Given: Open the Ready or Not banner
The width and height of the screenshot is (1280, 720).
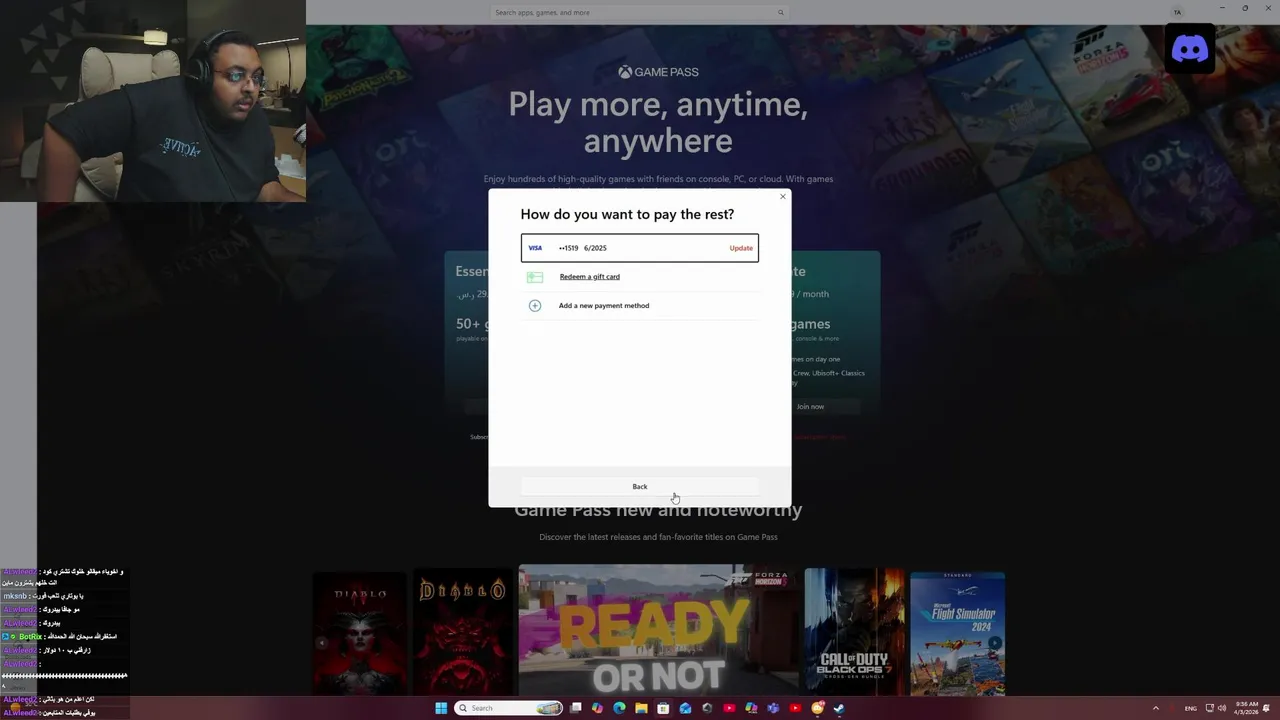Looking at the screenshot, I should pyautogui.click(x=658, y=632).
